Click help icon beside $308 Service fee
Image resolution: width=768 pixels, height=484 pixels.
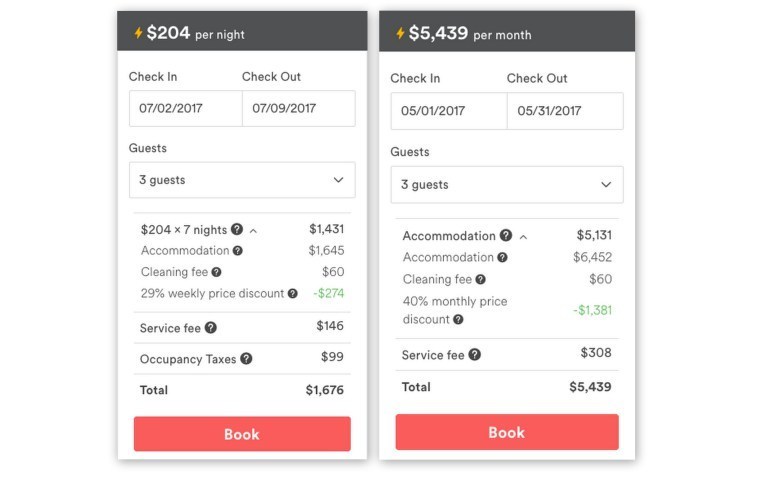[x=475, y=355]
